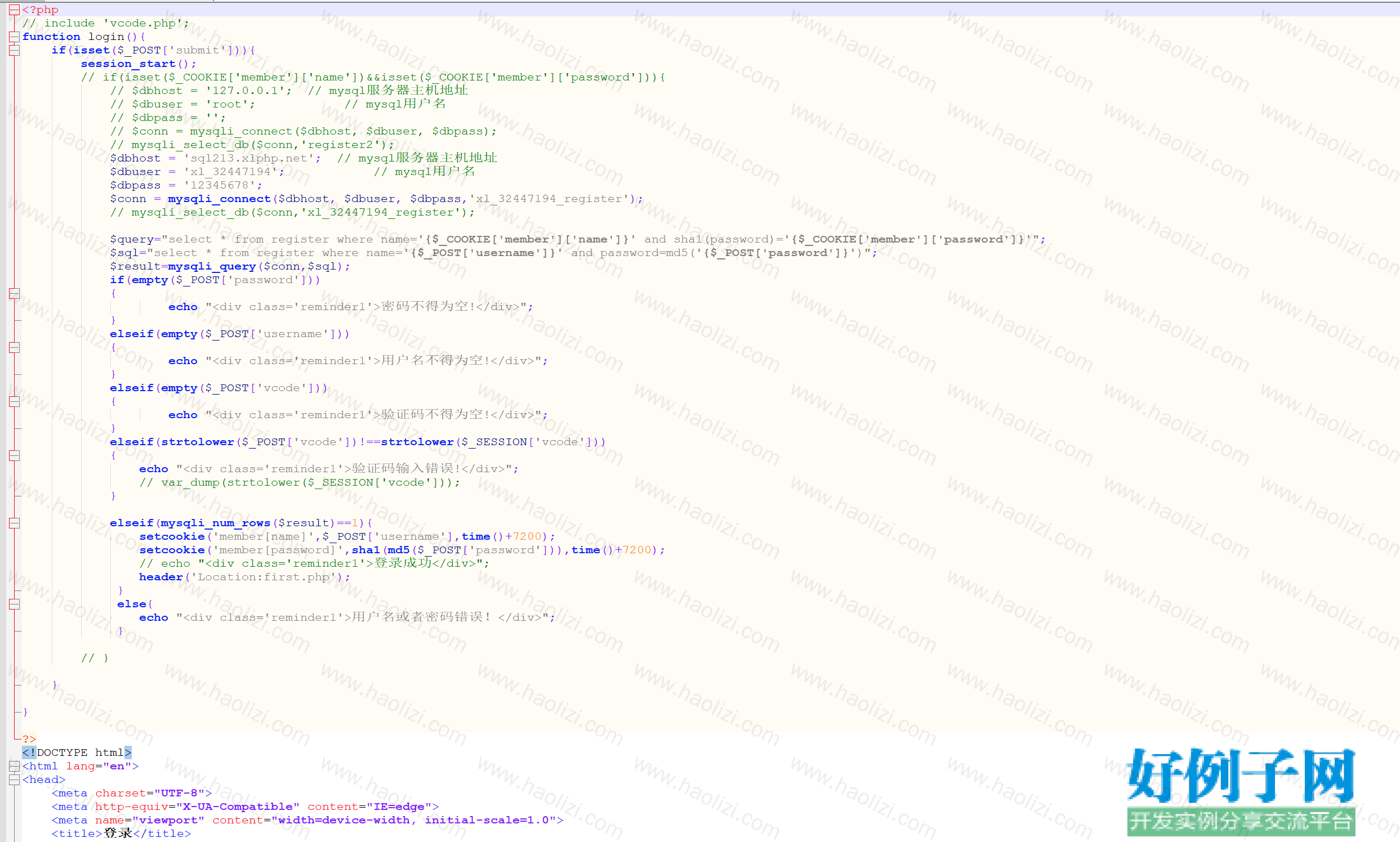Collapse brace fold after elseif(empty($_POST['username']))

pos(14,347)
